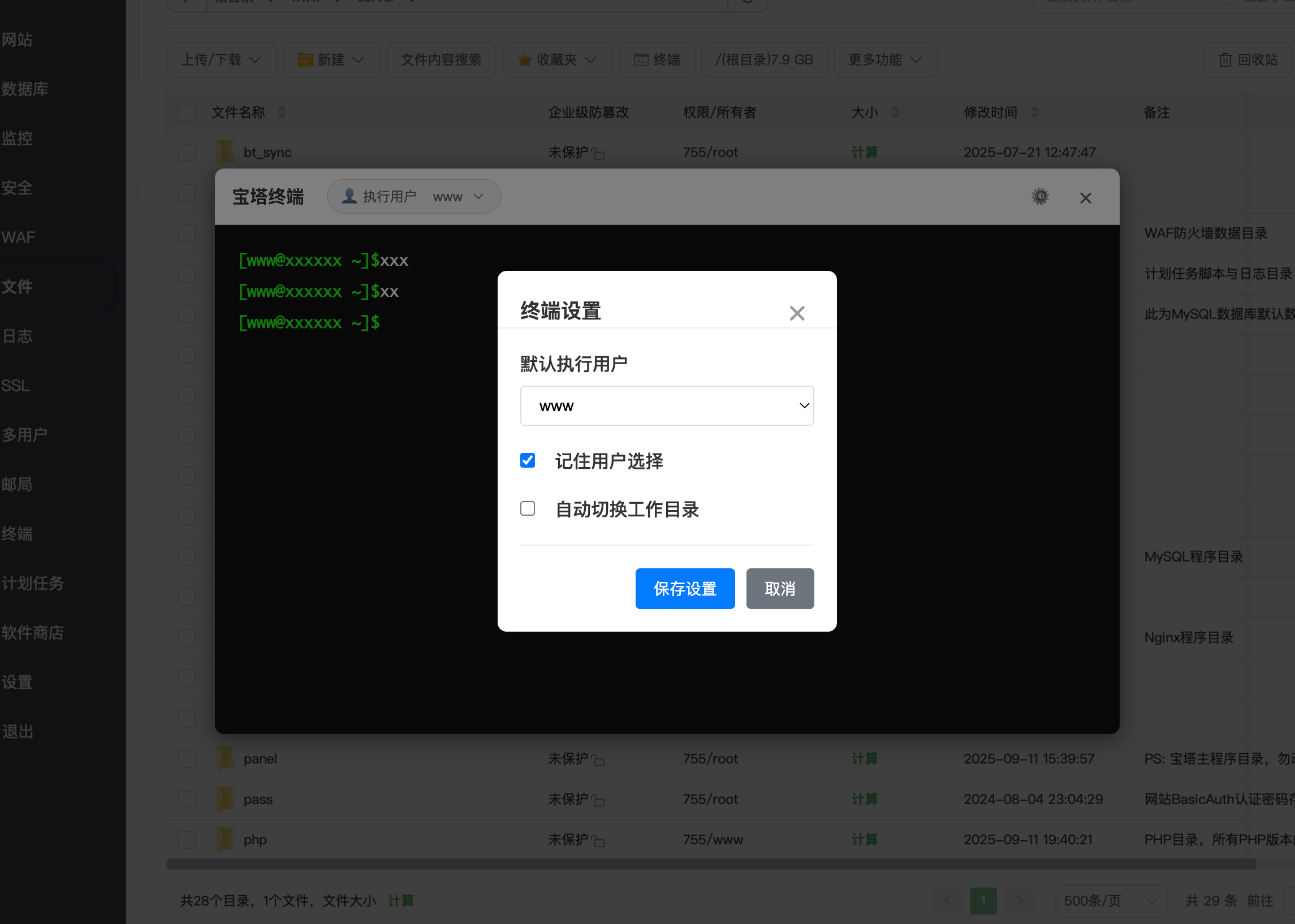
Task: Close the 终端设置 dialog
Action: [x=797, y=313]
